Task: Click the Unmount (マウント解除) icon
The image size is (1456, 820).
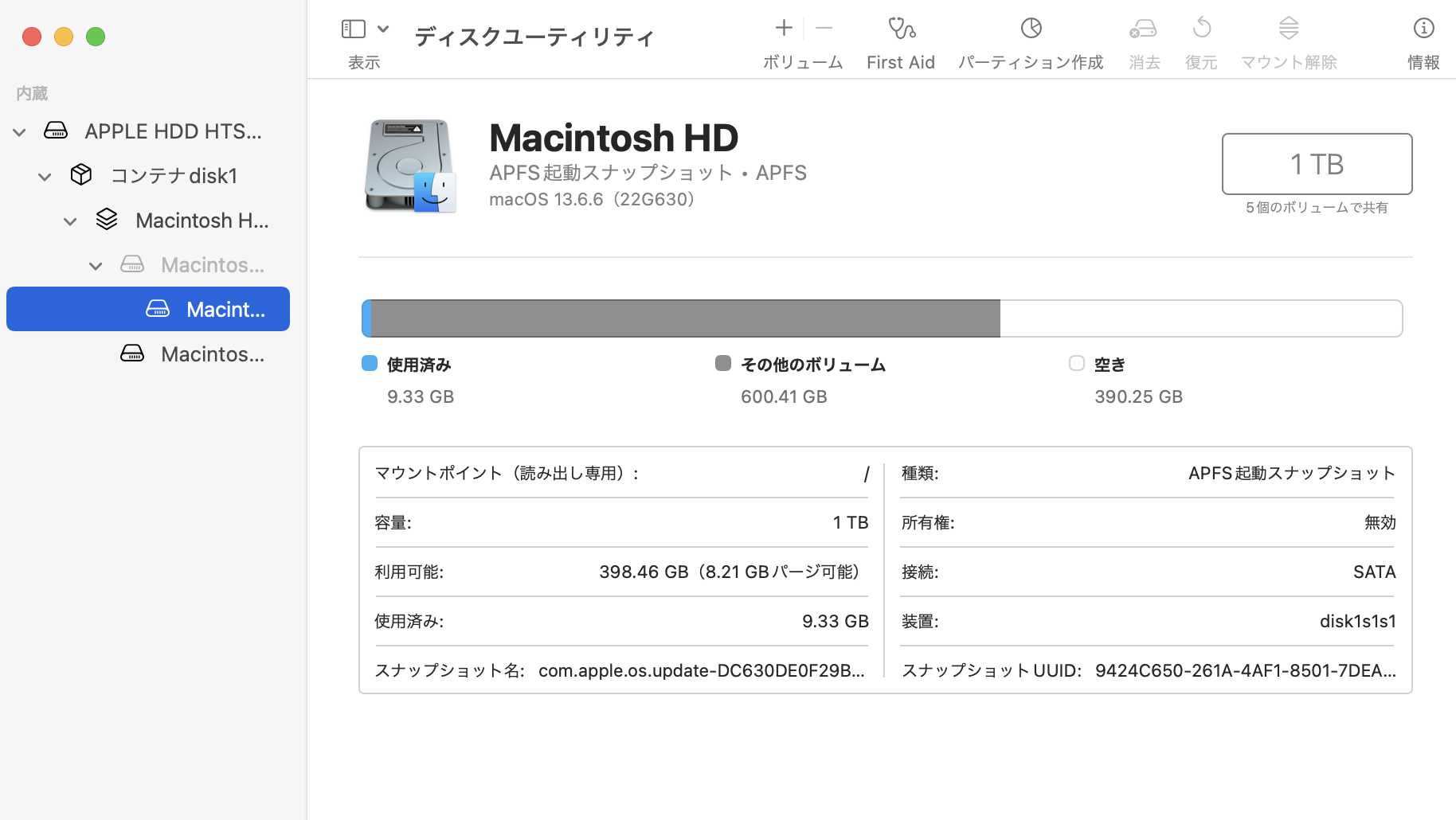Action: [1289, 29]
